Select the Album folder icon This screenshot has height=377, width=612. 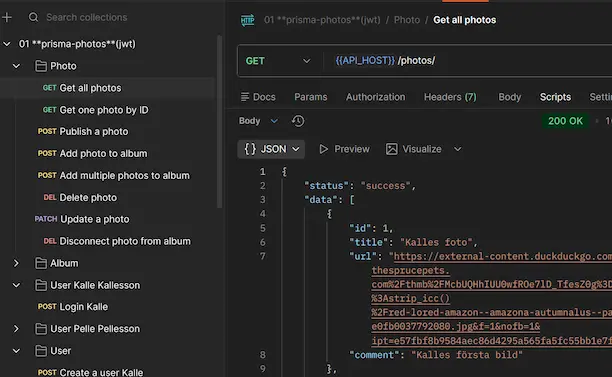coord(41,263)
